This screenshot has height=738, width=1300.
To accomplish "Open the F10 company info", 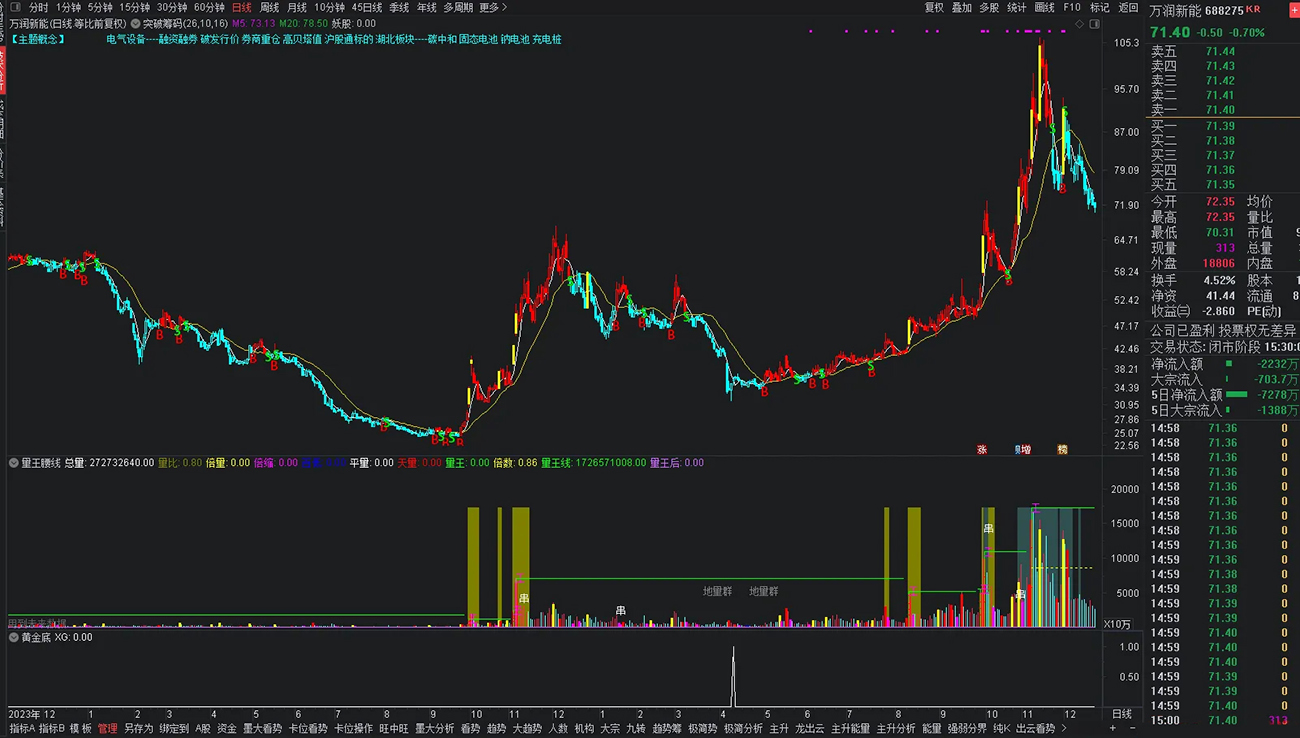I will pos(1072,7).
